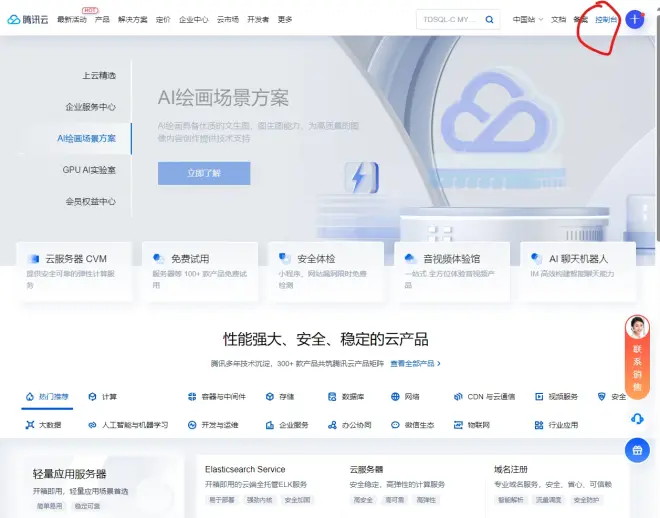Click the 免费试用 card icon
Screen dimensions: 660x518
pos(159,259)
